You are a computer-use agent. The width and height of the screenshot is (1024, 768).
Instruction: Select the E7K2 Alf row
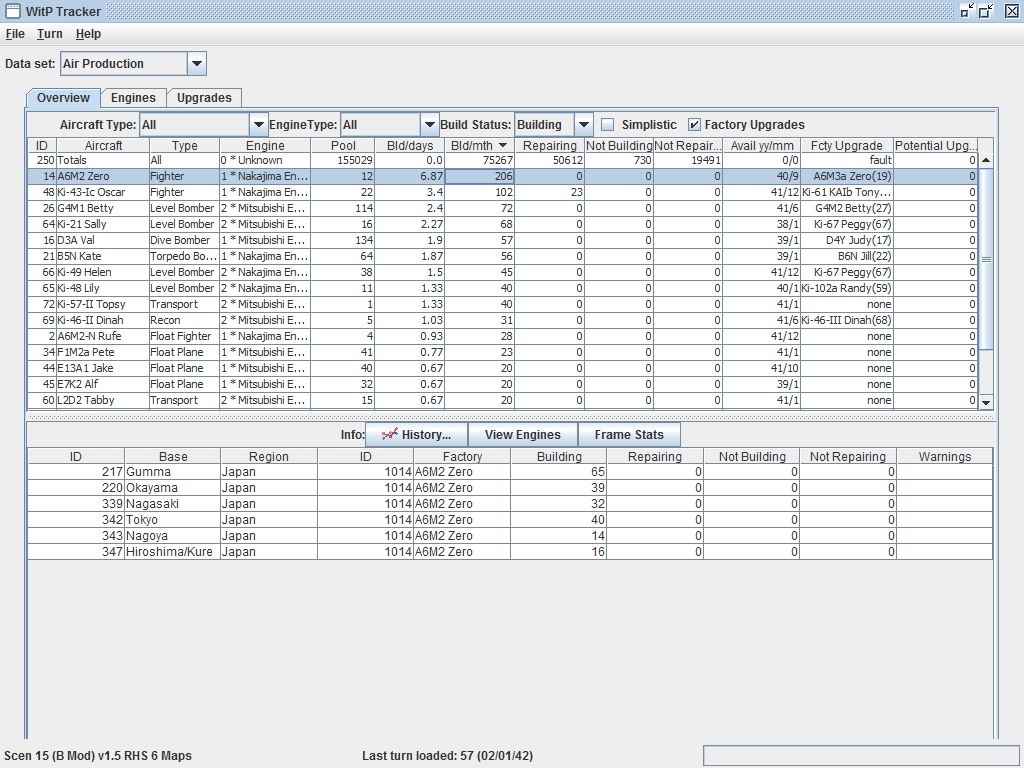pos(502,384)
